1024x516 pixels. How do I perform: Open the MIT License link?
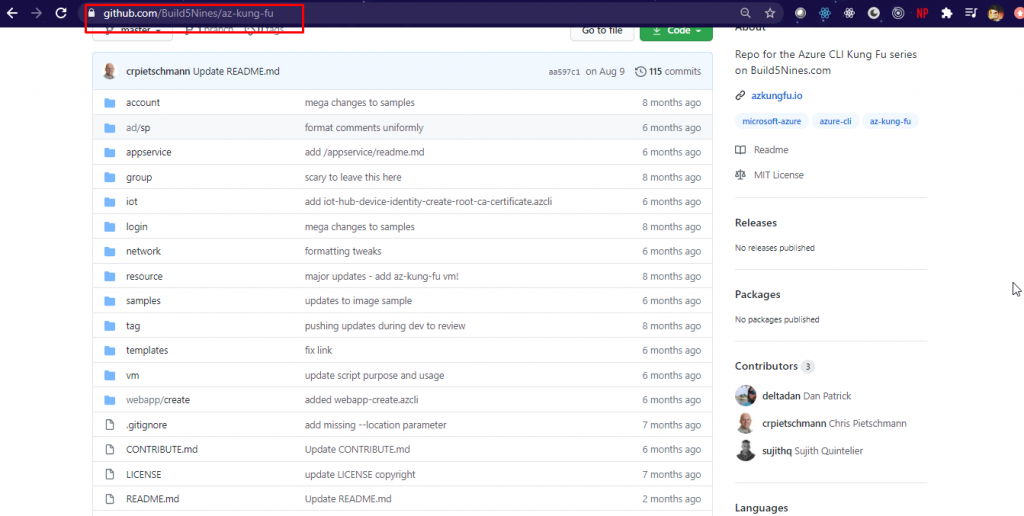pos(778,174)
